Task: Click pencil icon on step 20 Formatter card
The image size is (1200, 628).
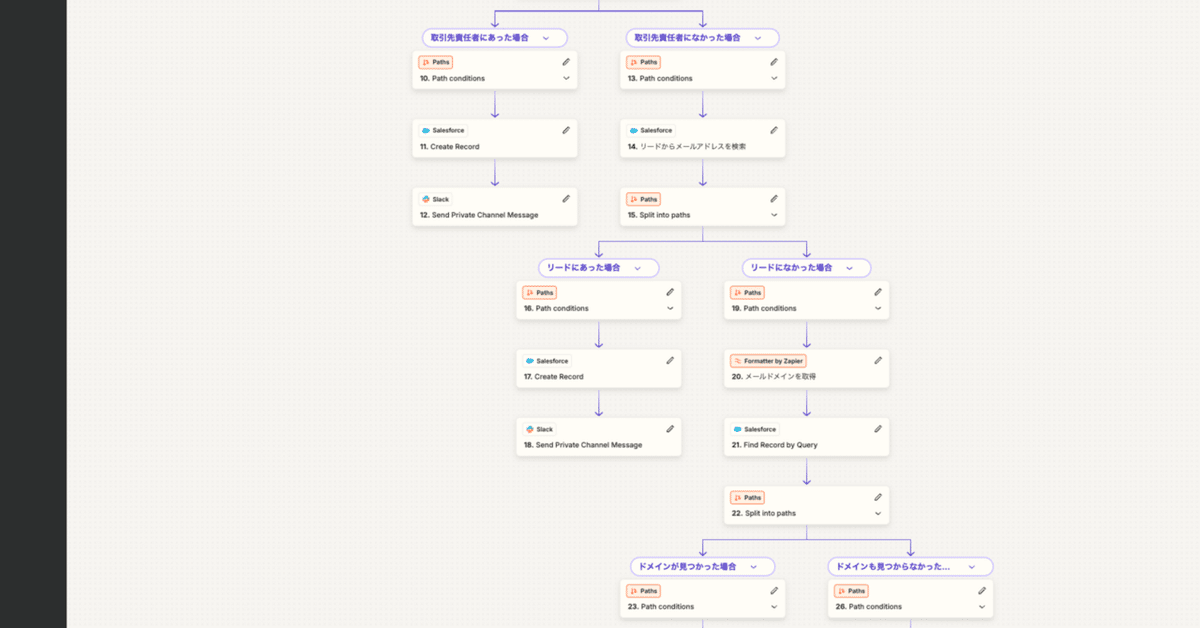Action: [x=878, y=360]
